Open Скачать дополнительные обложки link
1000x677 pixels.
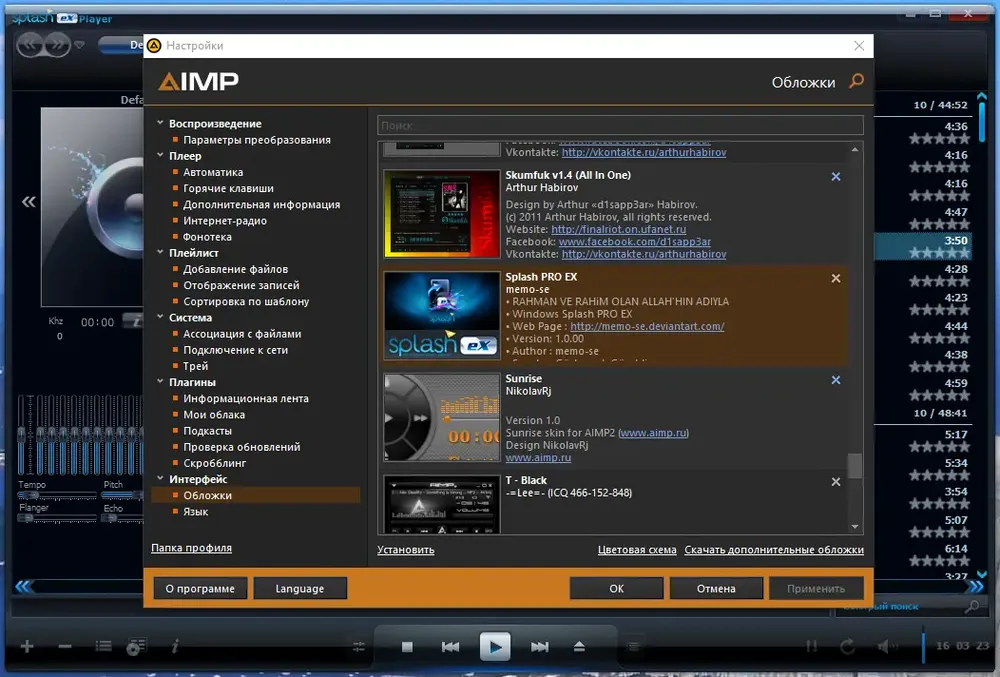774,550
